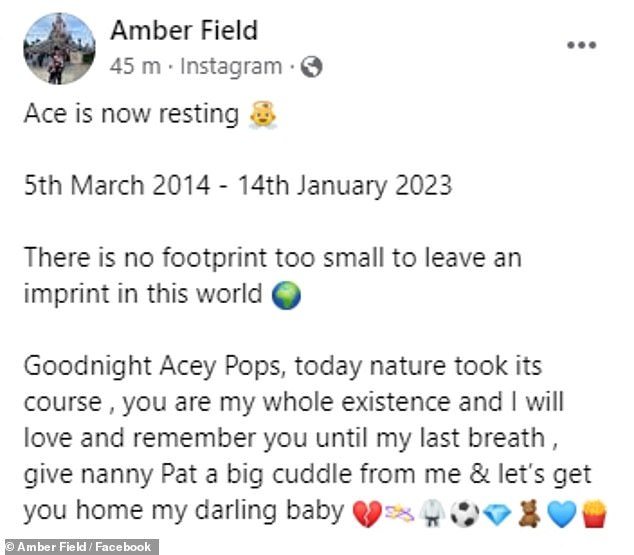This screenshot has width=634, height=555.
Task: Click the broken heart emoji
Action: click(367, 513)
